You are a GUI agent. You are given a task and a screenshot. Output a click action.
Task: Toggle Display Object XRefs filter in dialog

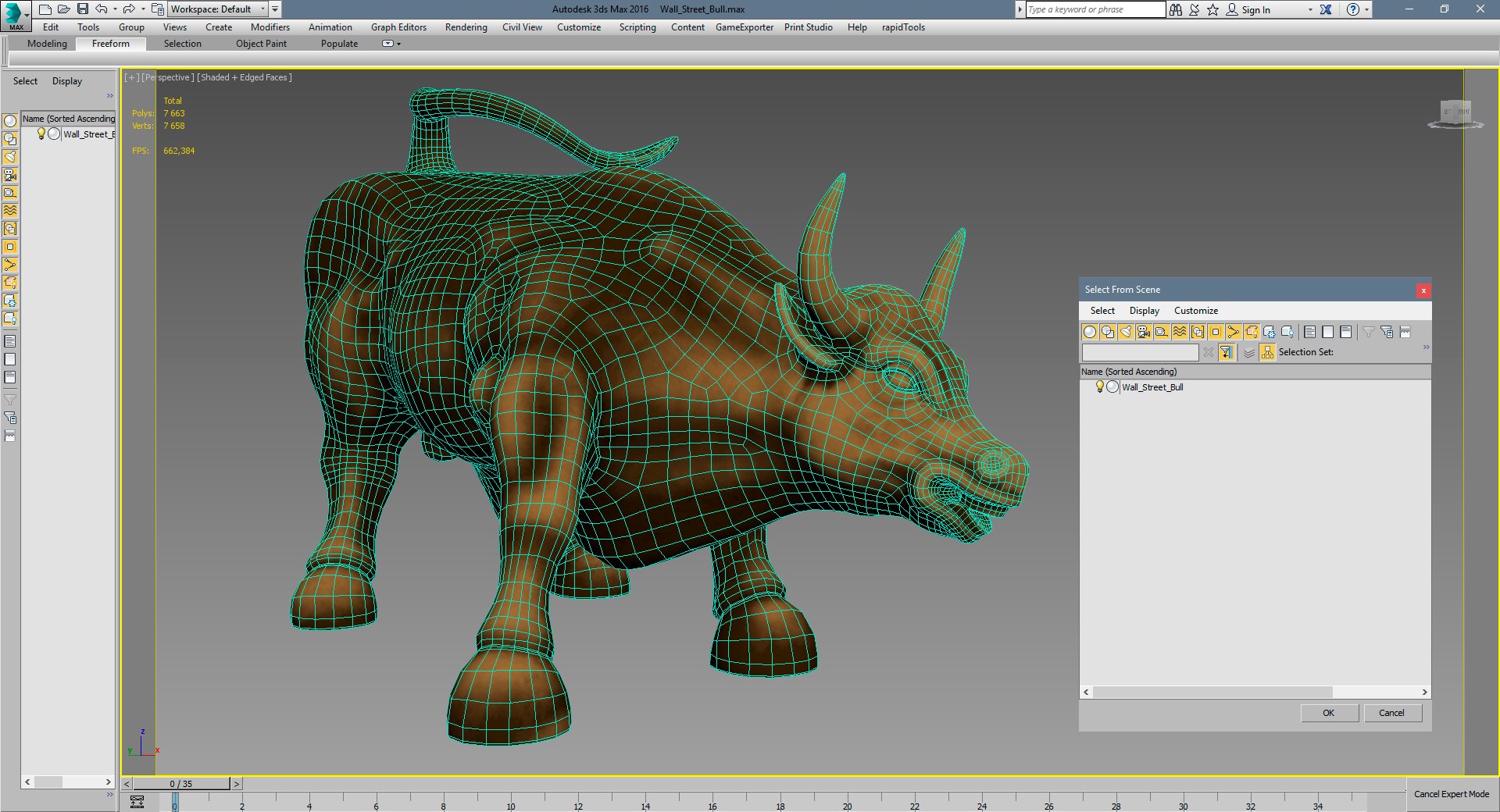coord(1216,332)
